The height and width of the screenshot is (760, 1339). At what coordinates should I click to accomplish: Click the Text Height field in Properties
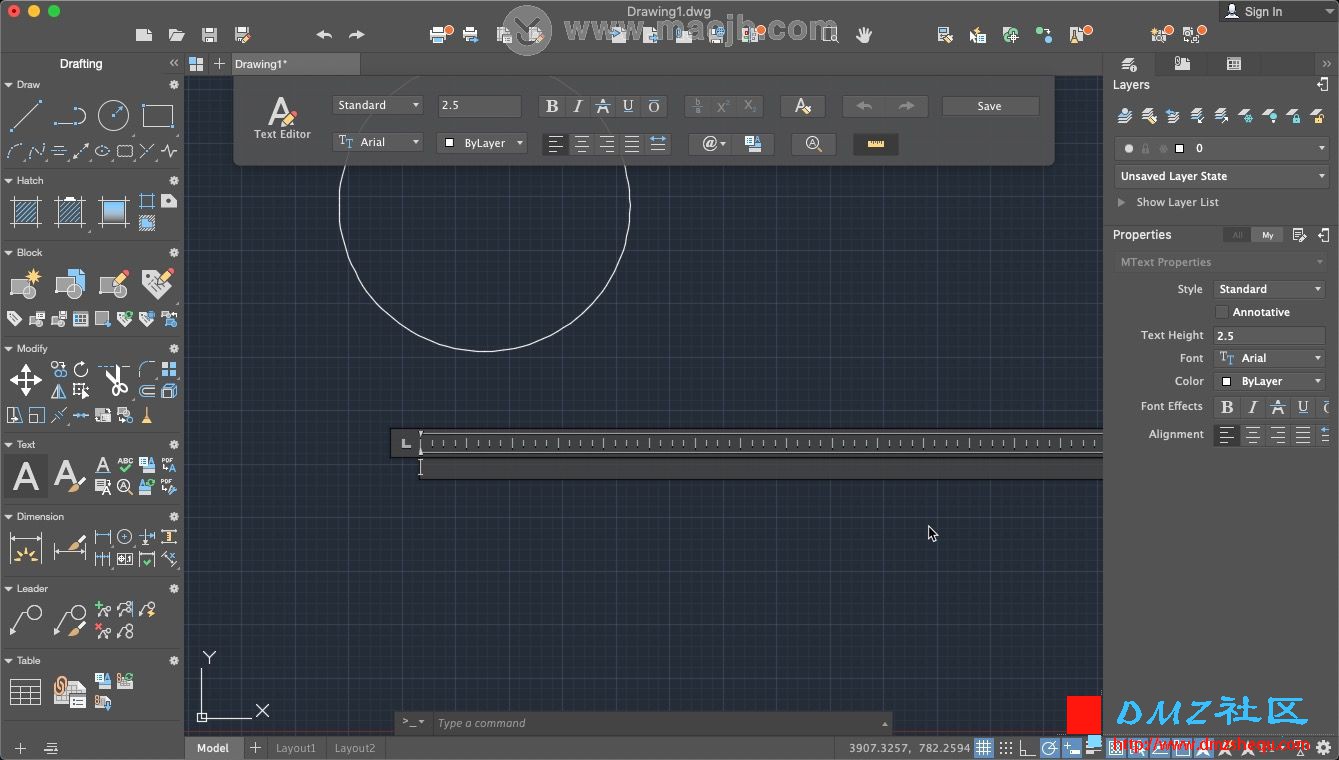[1270, 336]
